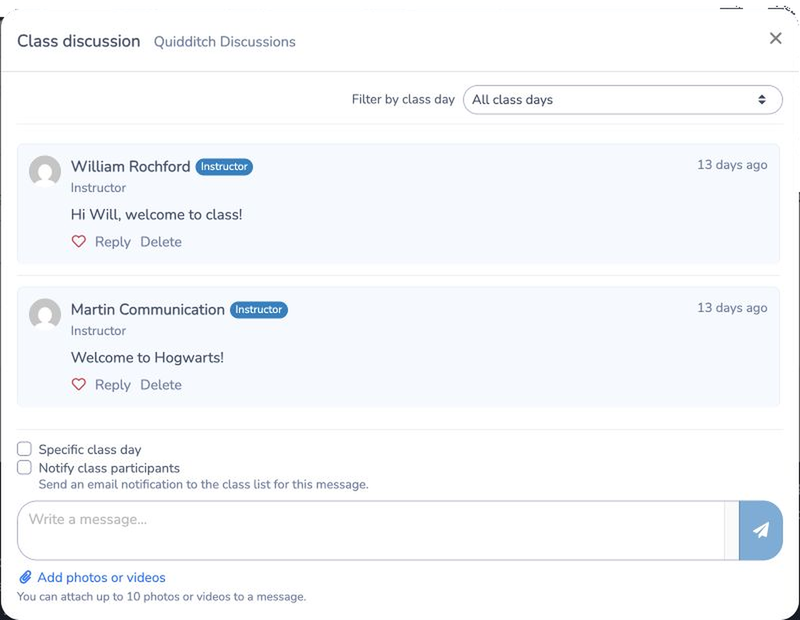800x620 pixels.
Task: Close the Class discussion dialog
Action: pos(776,38)
